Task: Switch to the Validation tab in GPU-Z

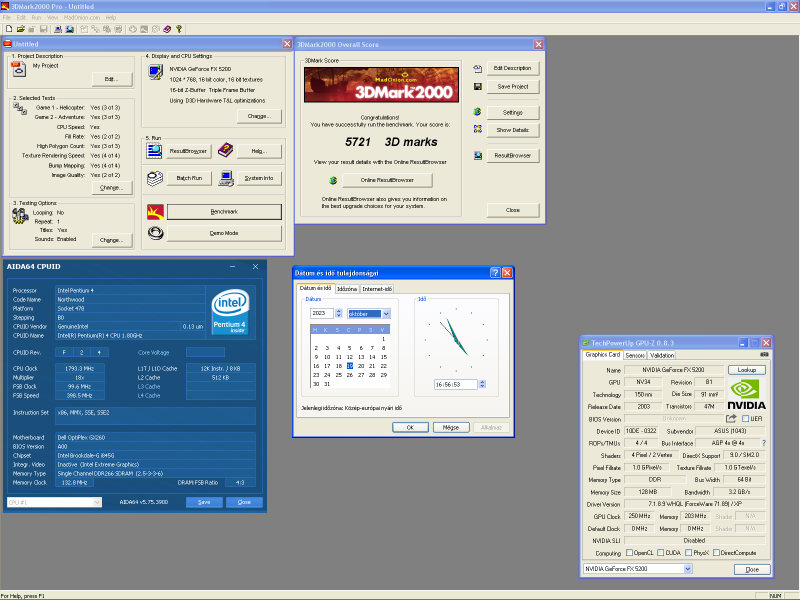Action: [662, 355]
